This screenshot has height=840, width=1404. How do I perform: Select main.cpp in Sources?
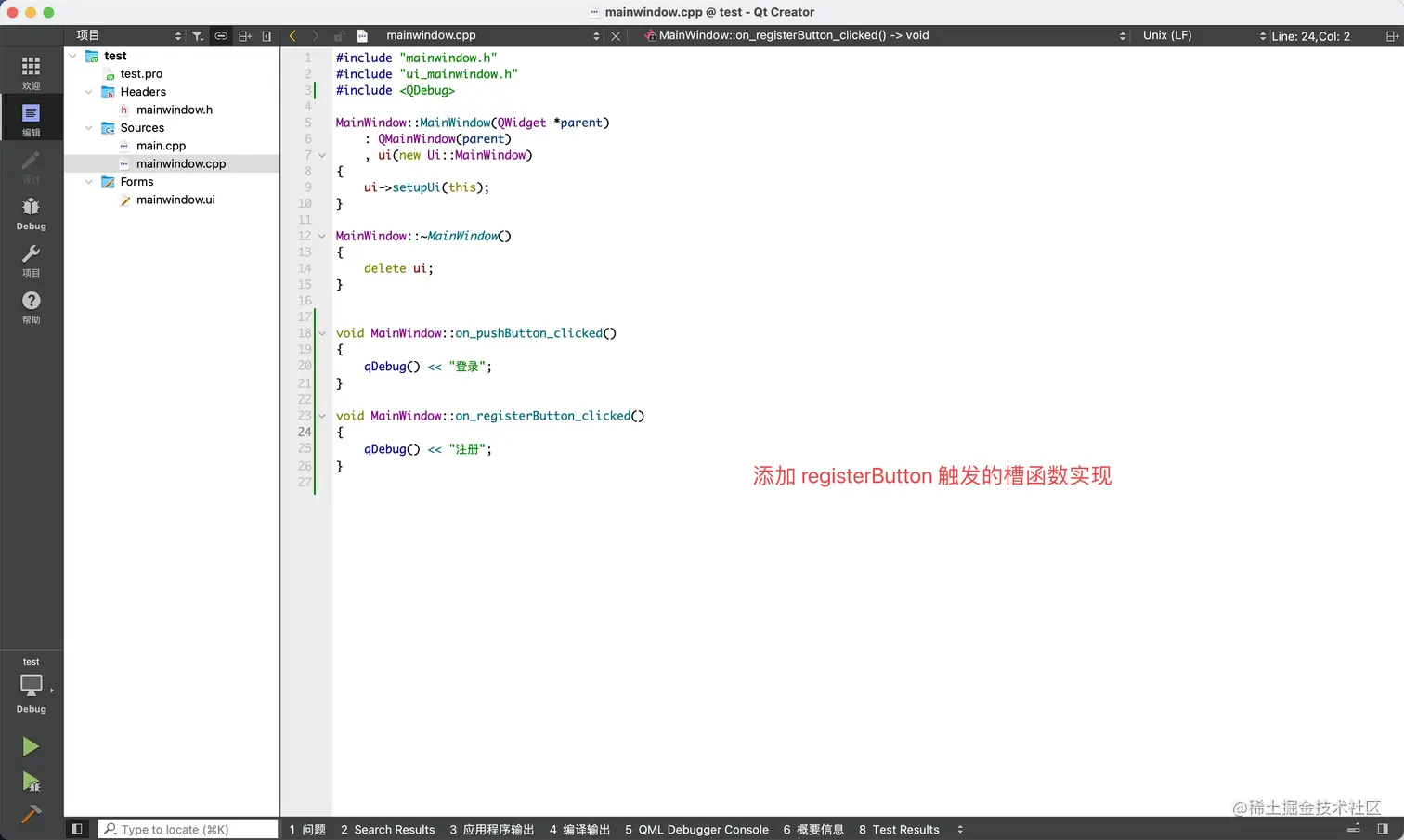pos(161,146)
